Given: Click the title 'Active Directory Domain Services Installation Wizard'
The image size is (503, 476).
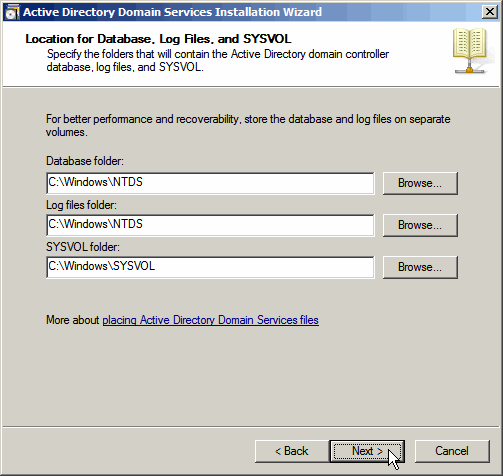Looking at the screenshot, I should click(172, 12).
